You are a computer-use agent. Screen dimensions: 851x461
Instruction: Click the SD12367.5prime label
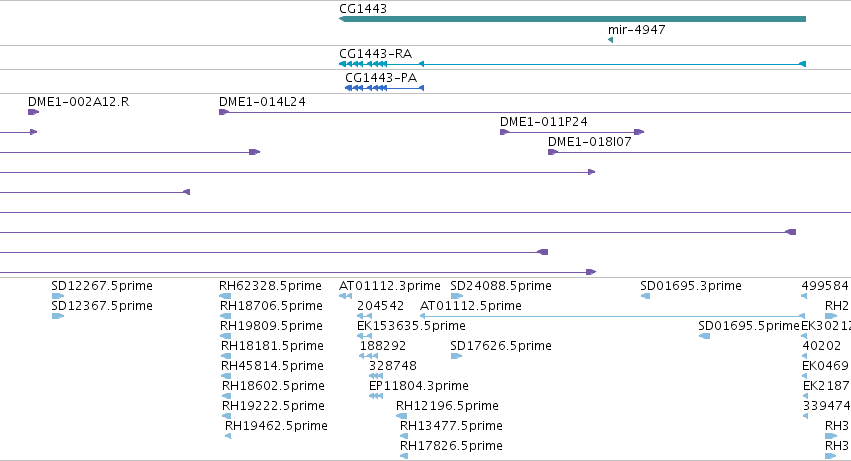click(102, 306)
